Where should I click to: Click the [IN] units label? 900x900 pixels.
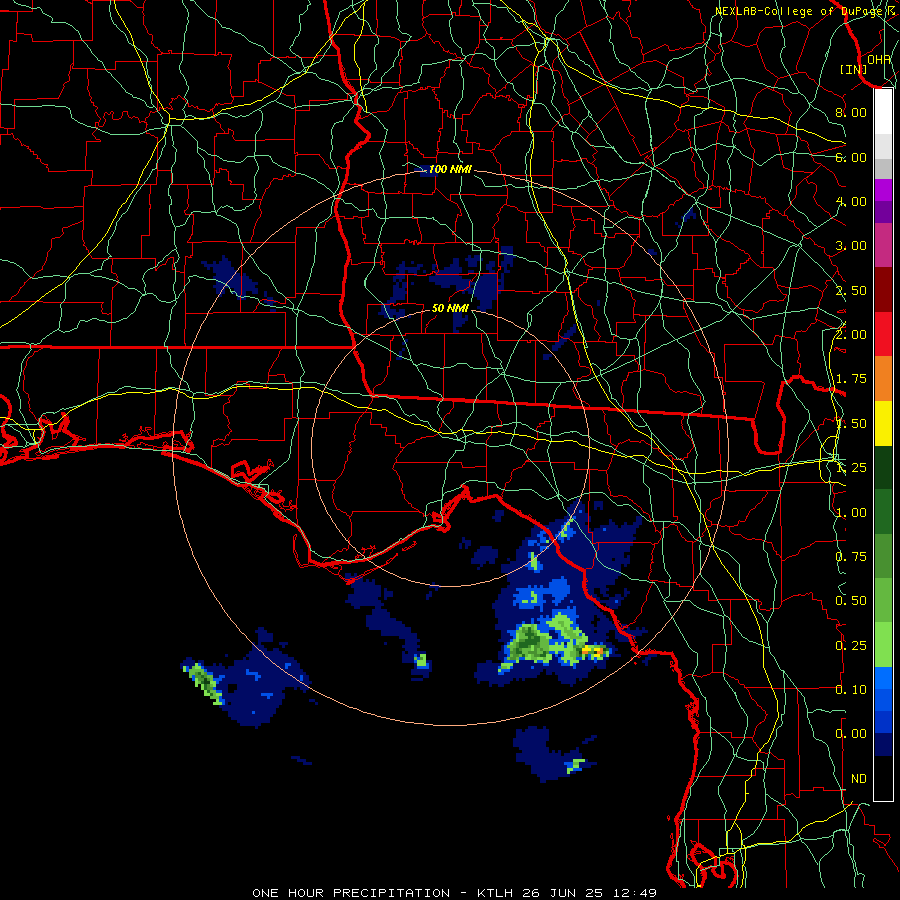tap(853, 69)
